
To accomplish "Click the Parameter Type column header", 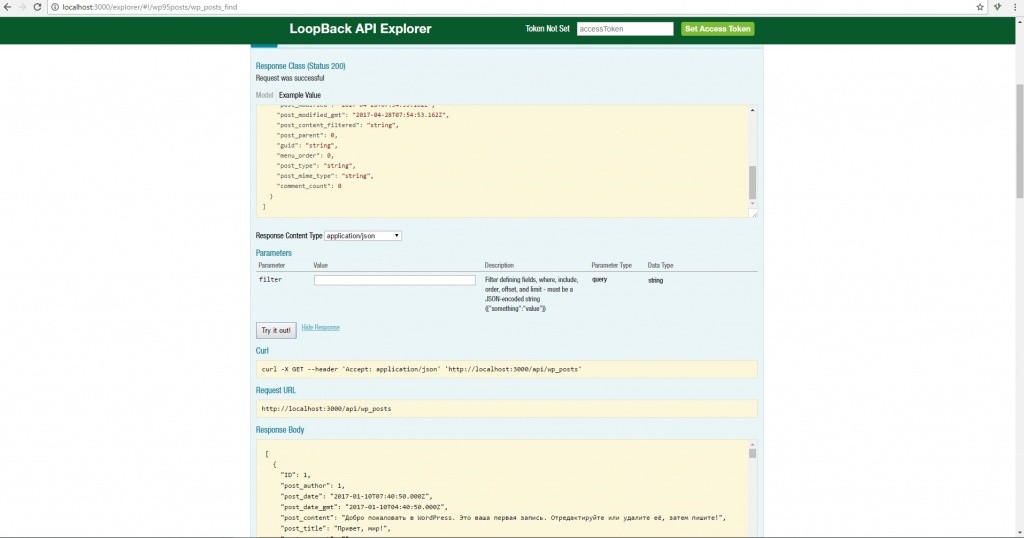I will 611,266.
